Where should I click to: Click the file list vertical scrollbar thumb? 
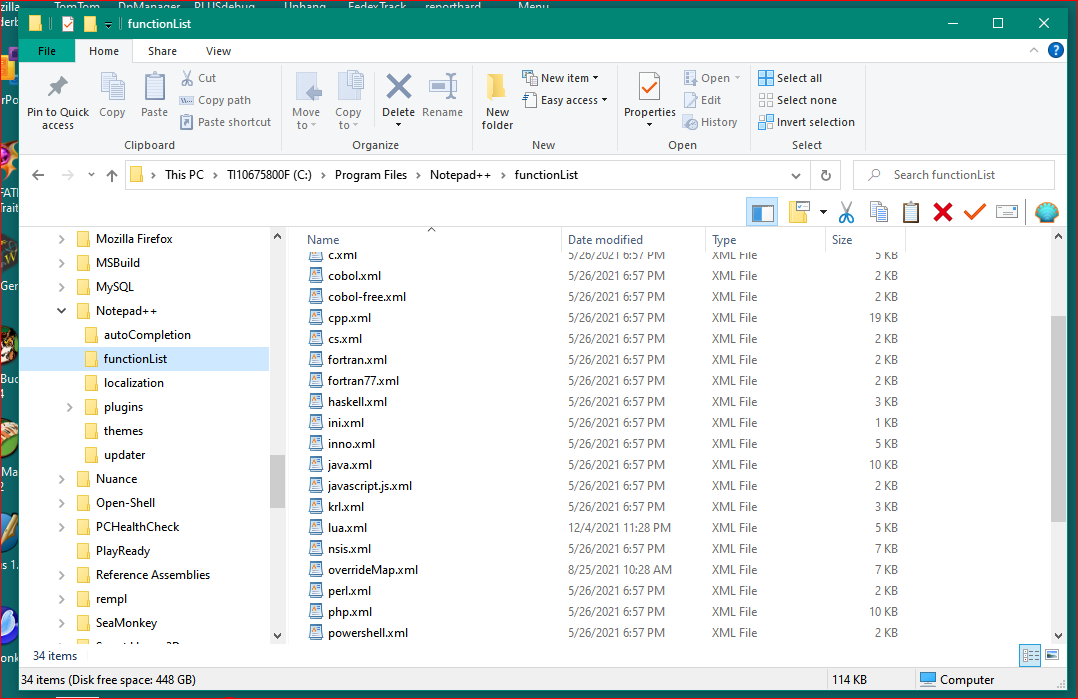(1058, 419)
